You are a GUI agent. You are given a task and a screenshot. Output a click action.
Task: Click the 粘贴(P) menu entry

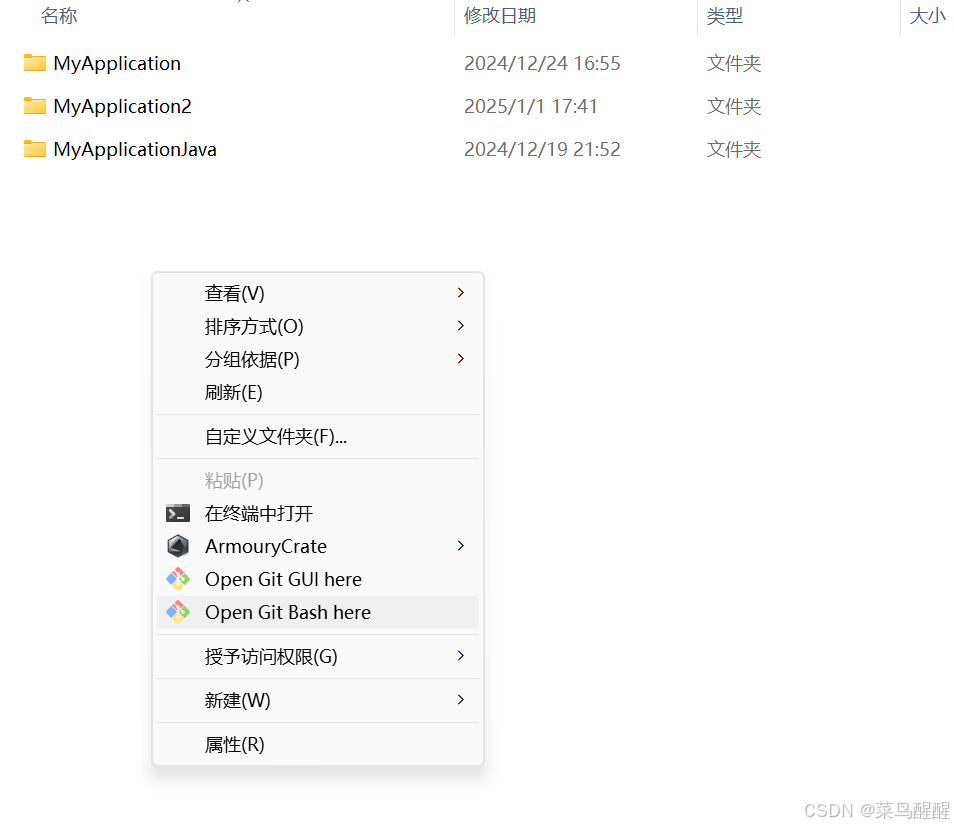[x=318, y=481]
